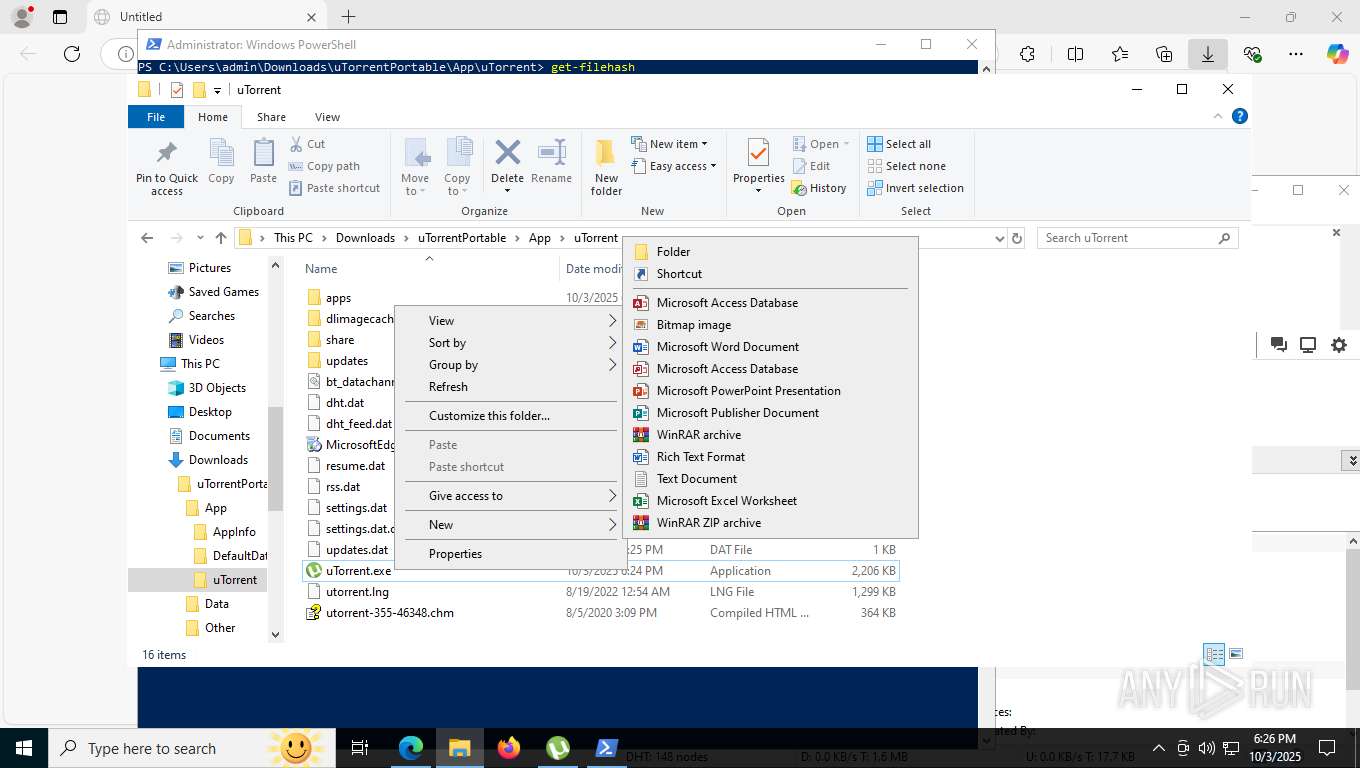The height and width of the screenshot is (768, 1360).
Task: Click uTorrentPortable in breadcrumb path
Action: pos(462,238)
